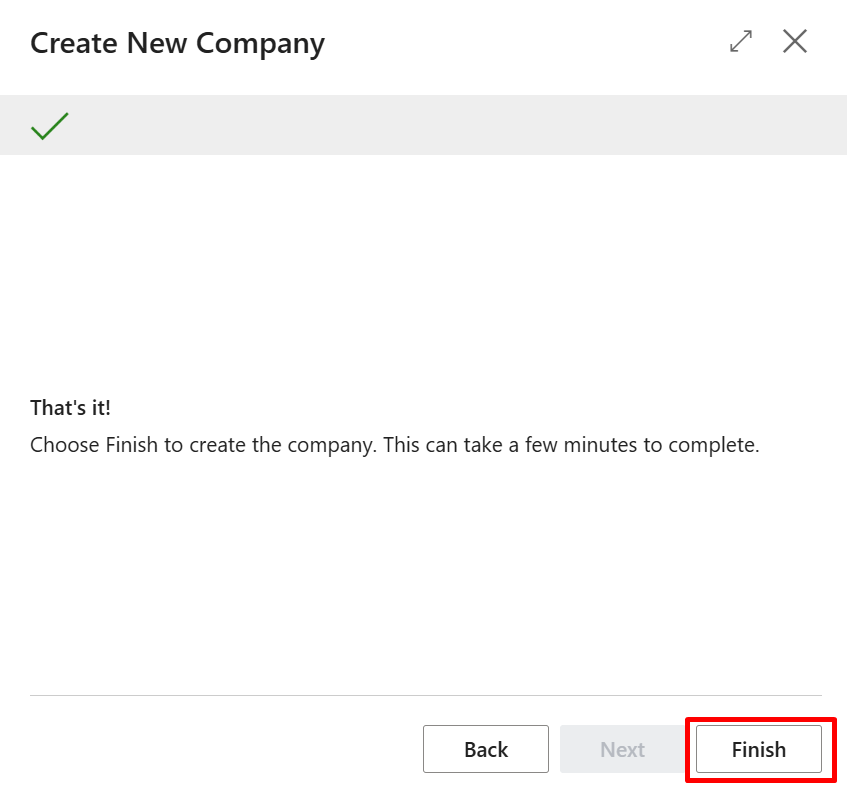Click the bold "That's it!" heading
Image resolution: width=847 pixels, height=803 pixels.
pyautogui.click(x=70, y=408)
